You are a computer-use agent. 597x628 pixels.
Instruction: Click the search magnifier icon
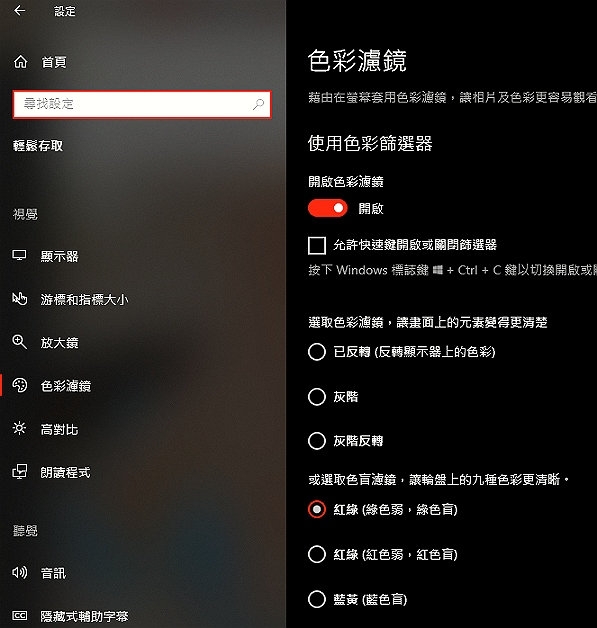(x=258, y=104)
